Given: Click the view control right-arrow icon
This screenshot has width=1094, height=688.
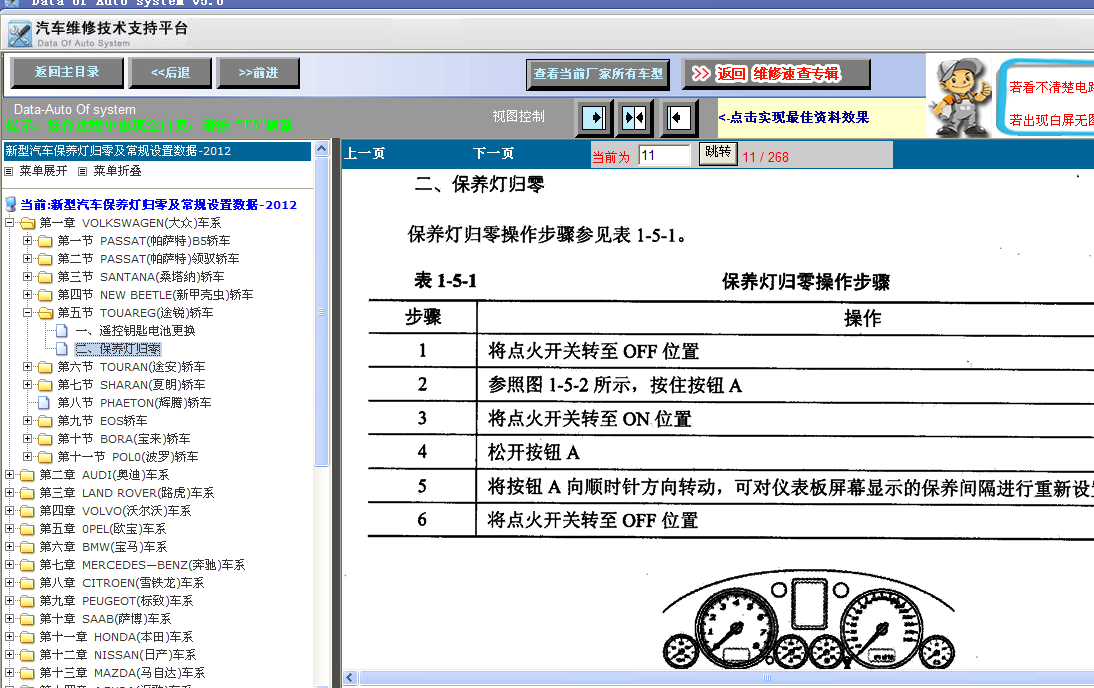Looking at the screenshot, I should [594, 117].
